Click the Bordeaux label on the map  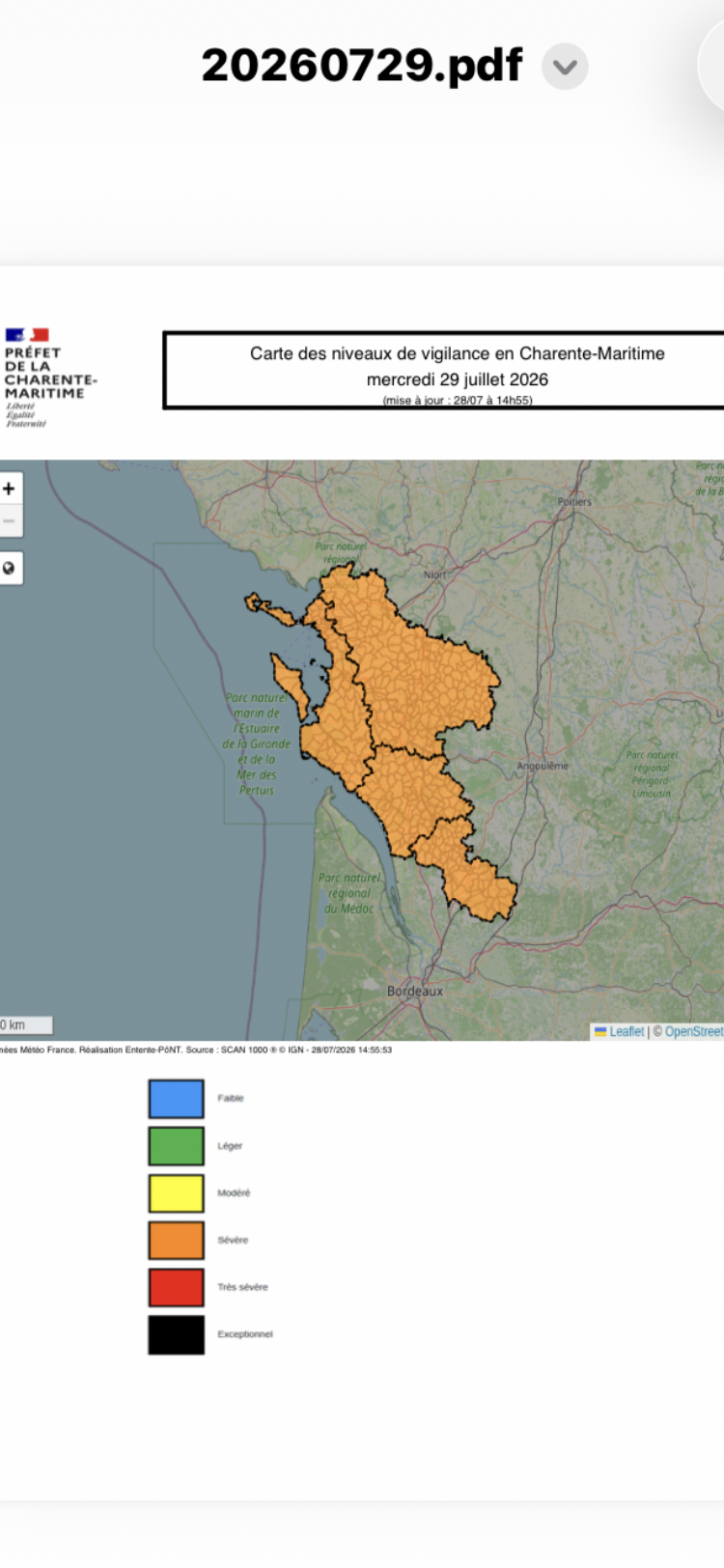pyautogui.click(x=415, y=991)
